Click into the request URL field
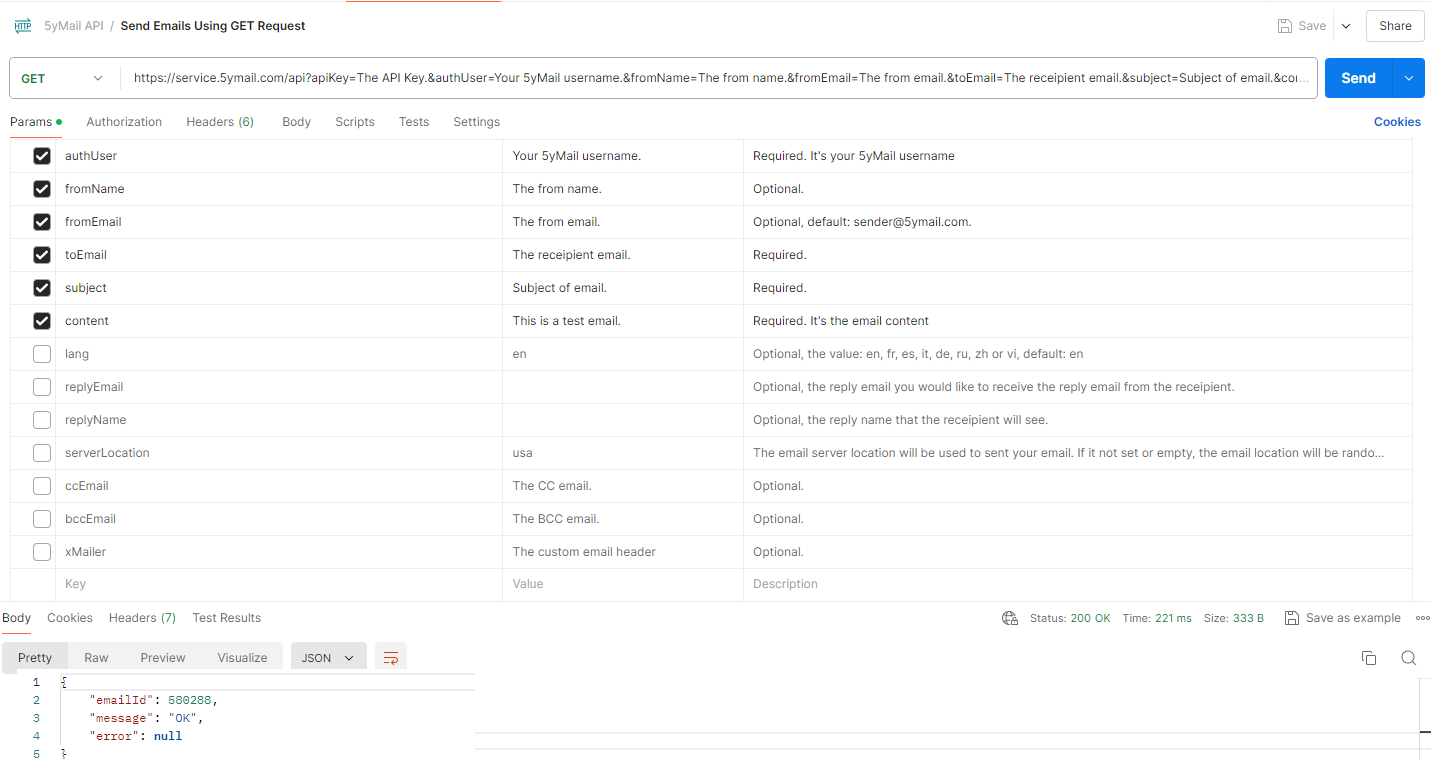This screenshot has width=1431, height=759. pos(720,78)
